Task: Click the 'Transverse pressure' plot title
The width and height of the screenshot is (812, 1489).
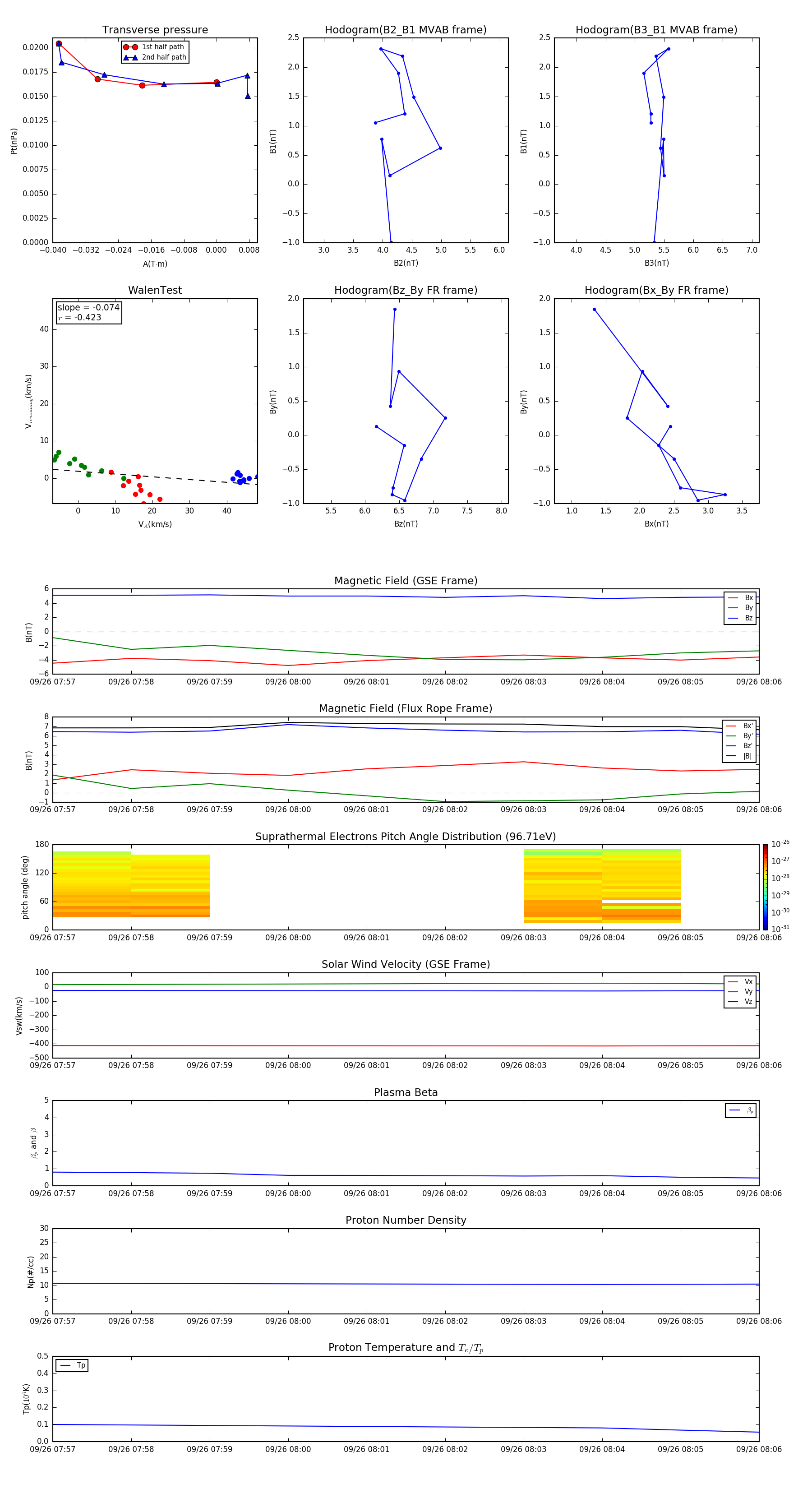Action: click(x=155, y=29)
